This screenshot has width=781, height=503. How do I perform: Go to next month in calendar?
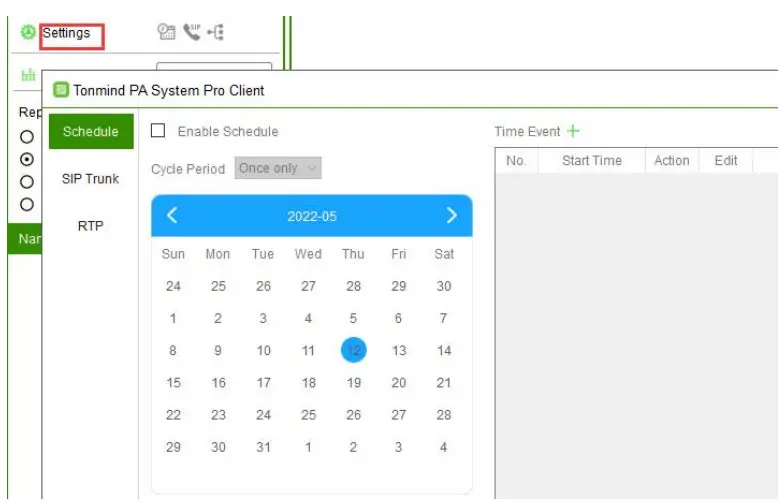point(451,215)
